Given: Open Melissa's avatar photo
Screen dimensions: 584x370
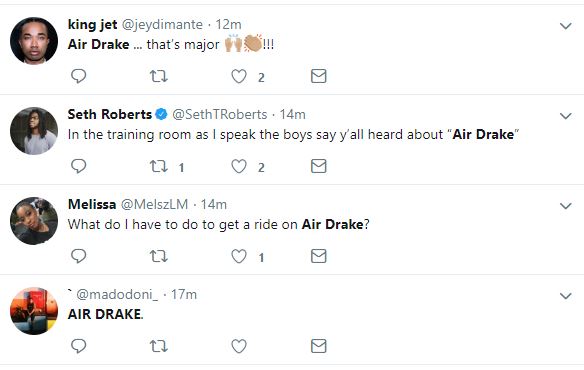Looking at the screenshot, I should [x=34, y=221].
